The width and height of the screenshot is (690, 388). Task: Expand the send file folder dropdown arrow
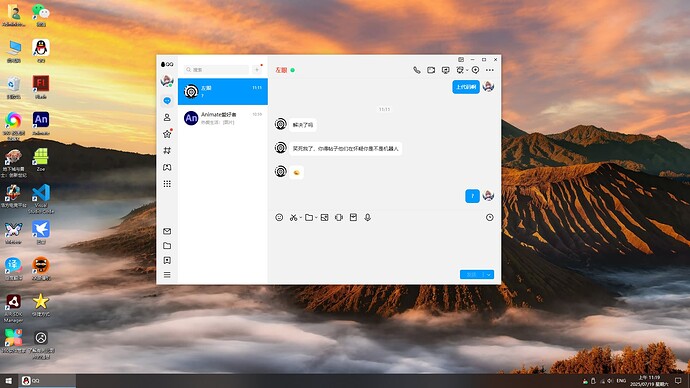point(316,218)
